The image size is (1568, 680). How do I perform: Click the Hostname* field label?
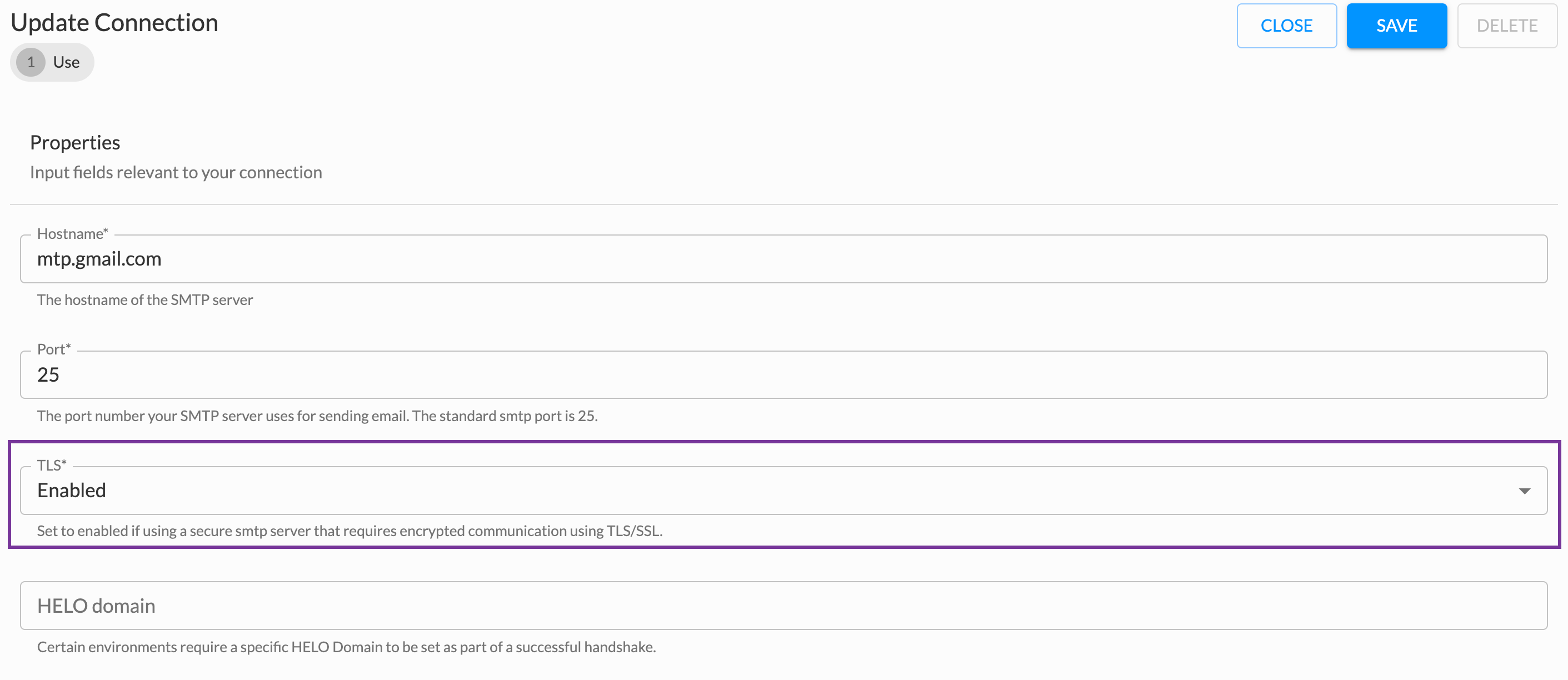(71, 233)
